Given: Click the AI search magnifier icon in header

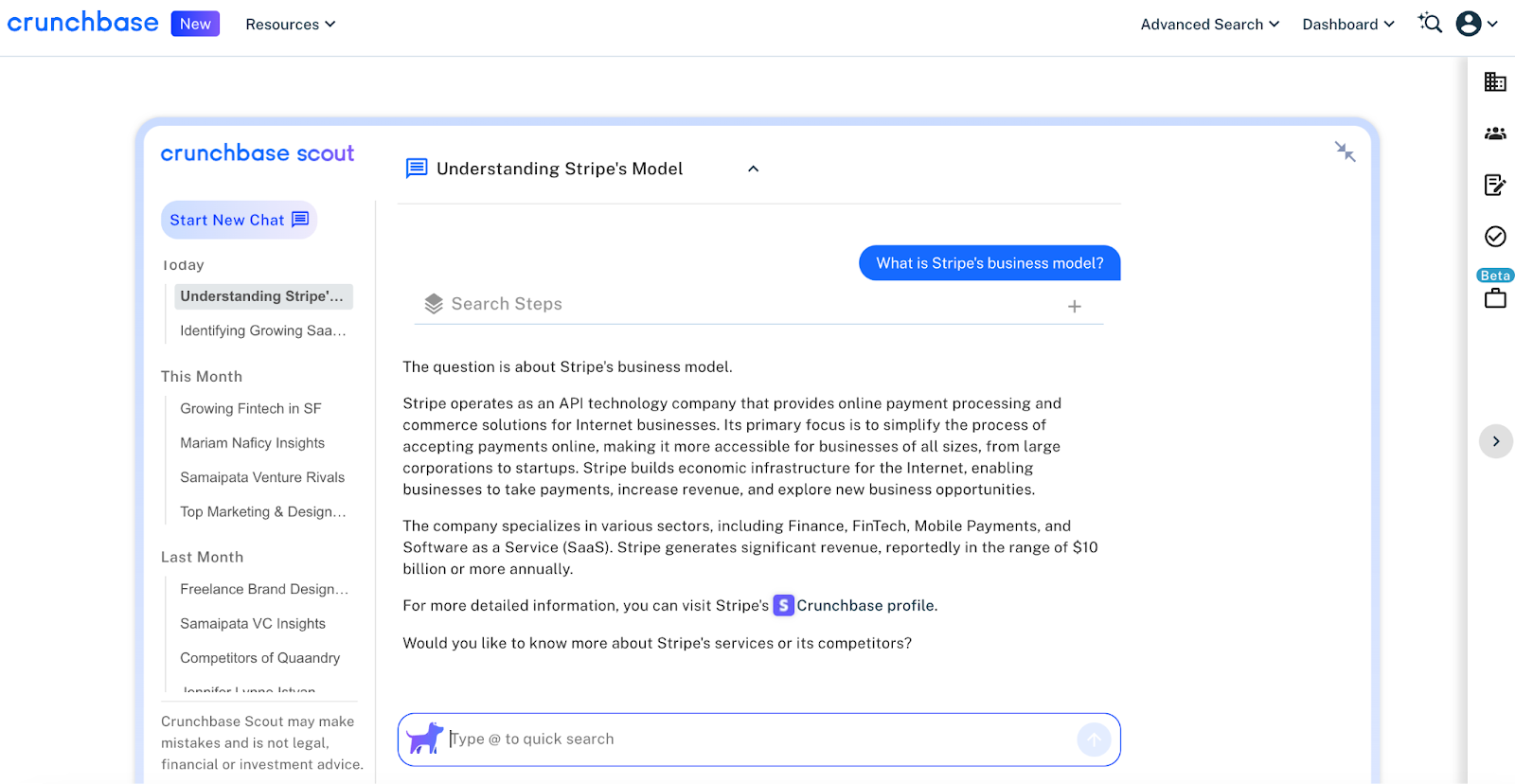Looking at the screenshot, I should coord(1430,24).
